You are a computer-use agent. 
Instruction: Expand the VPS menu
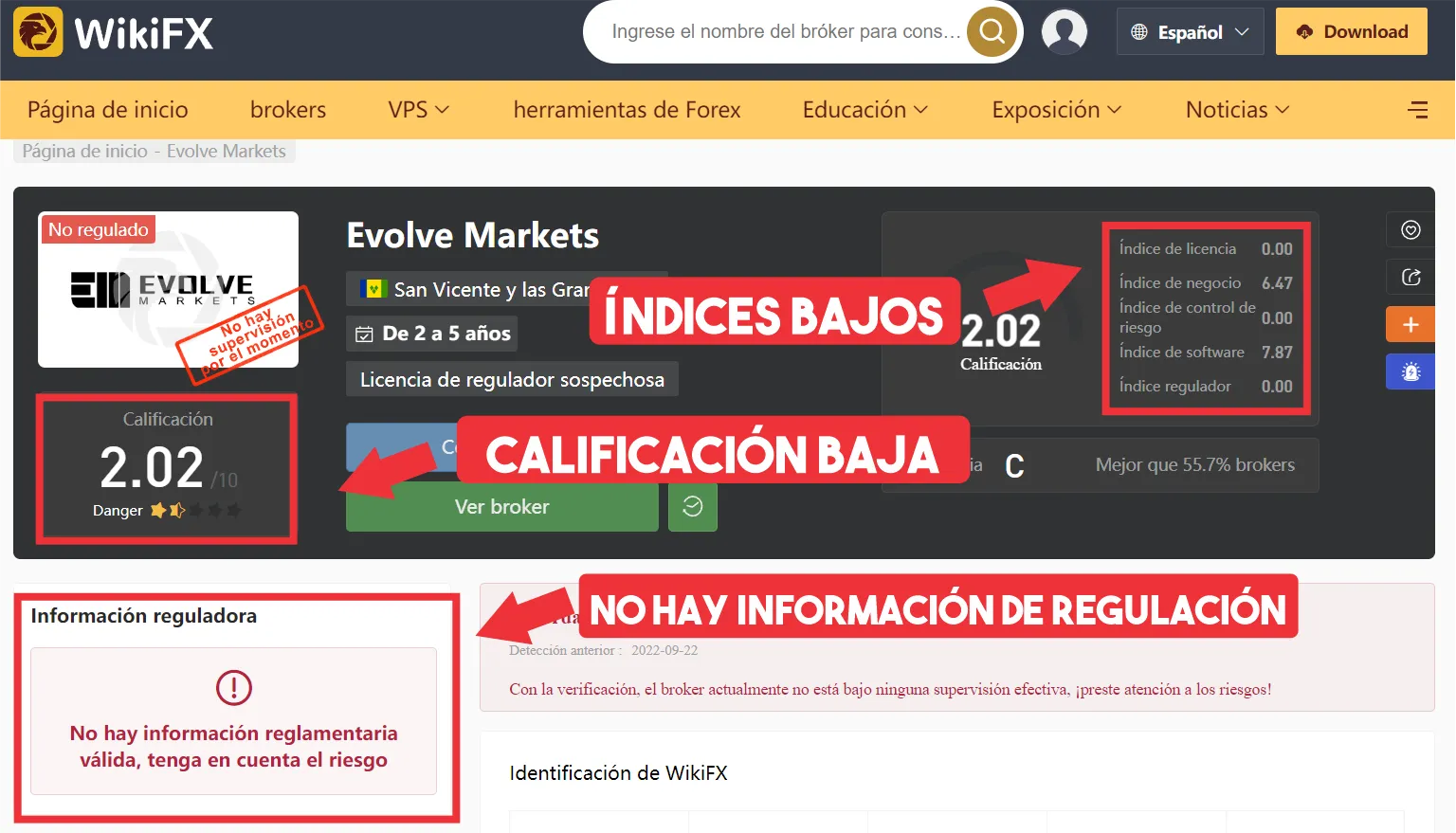point(418,110)
